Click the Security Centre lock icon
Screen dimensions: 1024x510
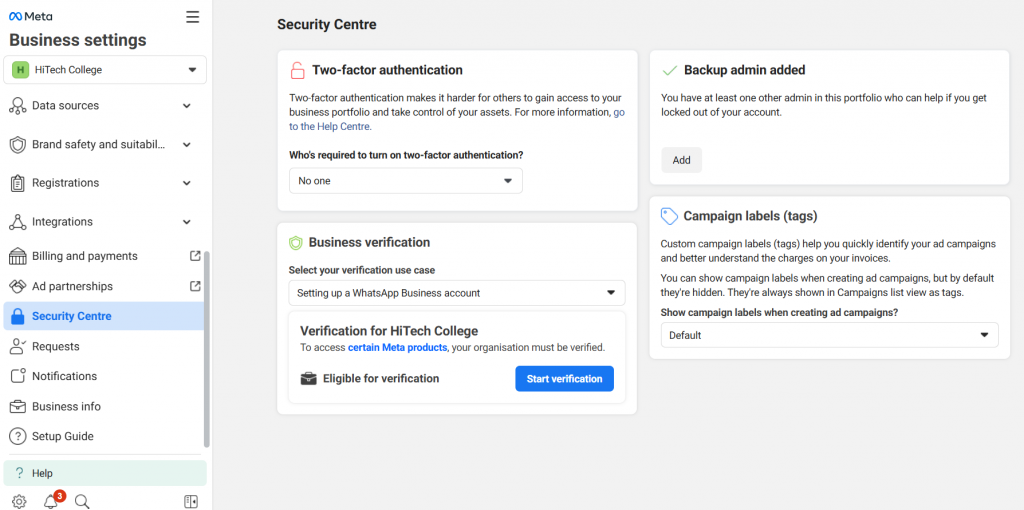coord(18,317)
